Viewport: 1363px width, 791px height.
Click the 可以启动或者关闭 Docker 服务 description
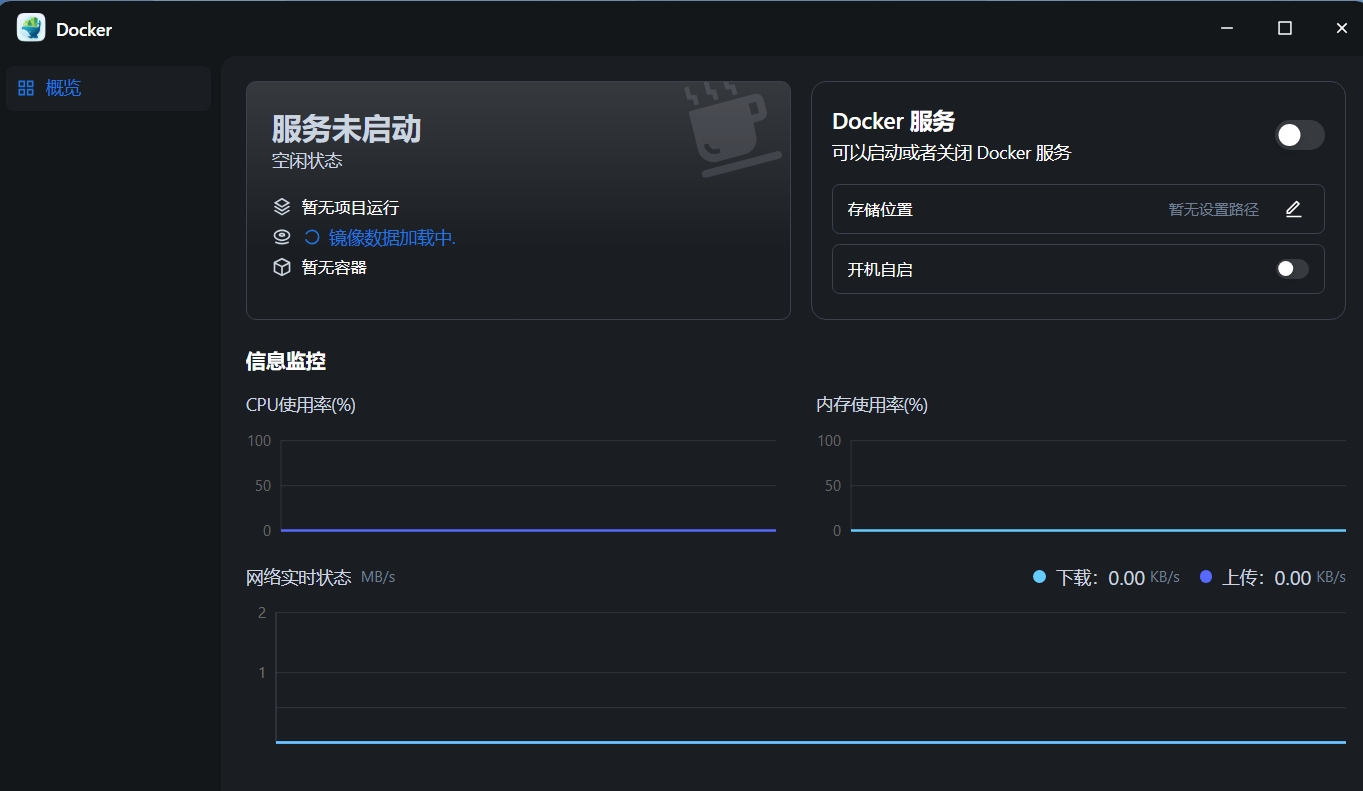click(x=951, y=153)
